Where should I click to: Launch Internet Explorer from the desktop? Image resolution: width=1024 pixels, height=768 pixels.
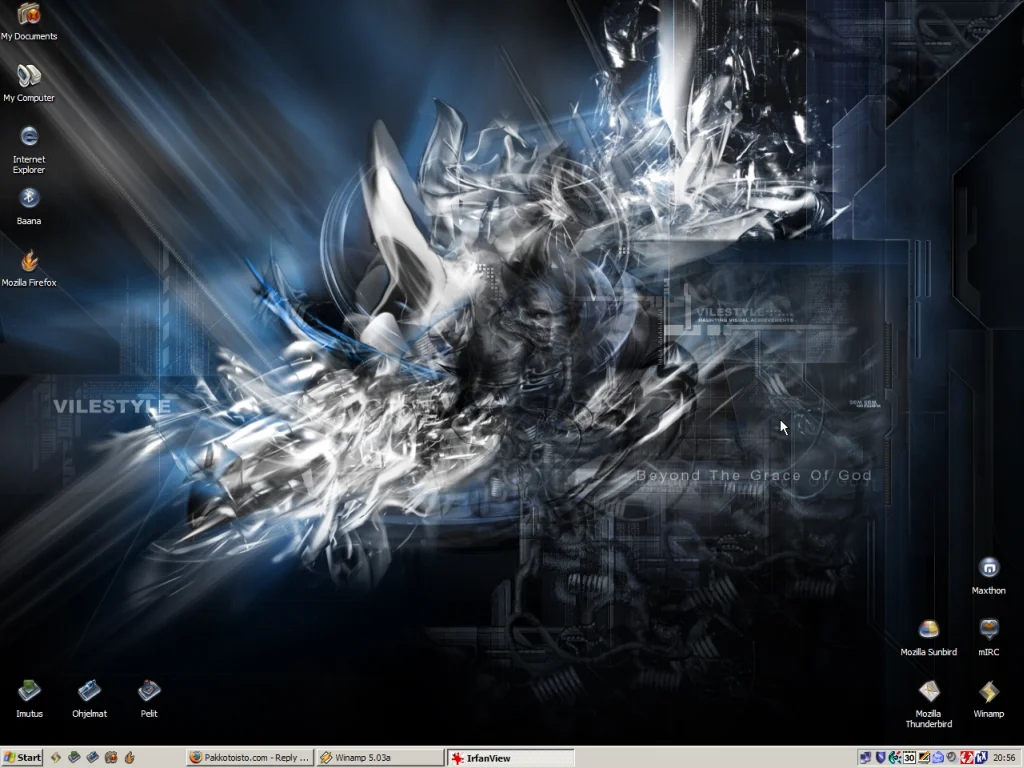coord(29,137)
